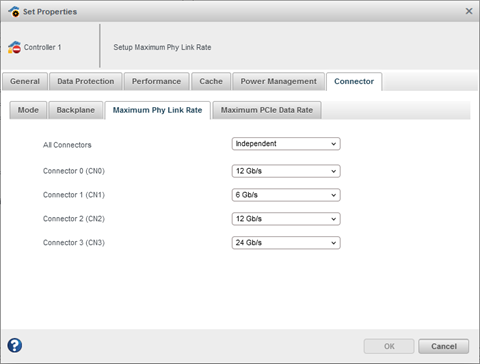Click the OK button

tap(389, 346)
